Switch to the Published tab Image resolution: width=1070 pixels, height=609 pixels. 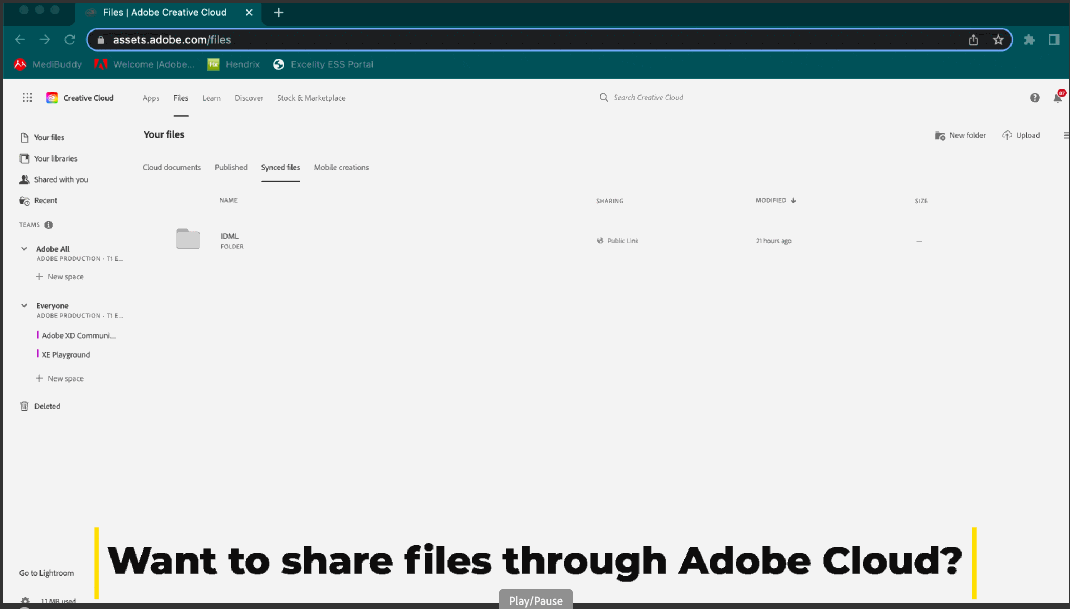tap(231, 167)
